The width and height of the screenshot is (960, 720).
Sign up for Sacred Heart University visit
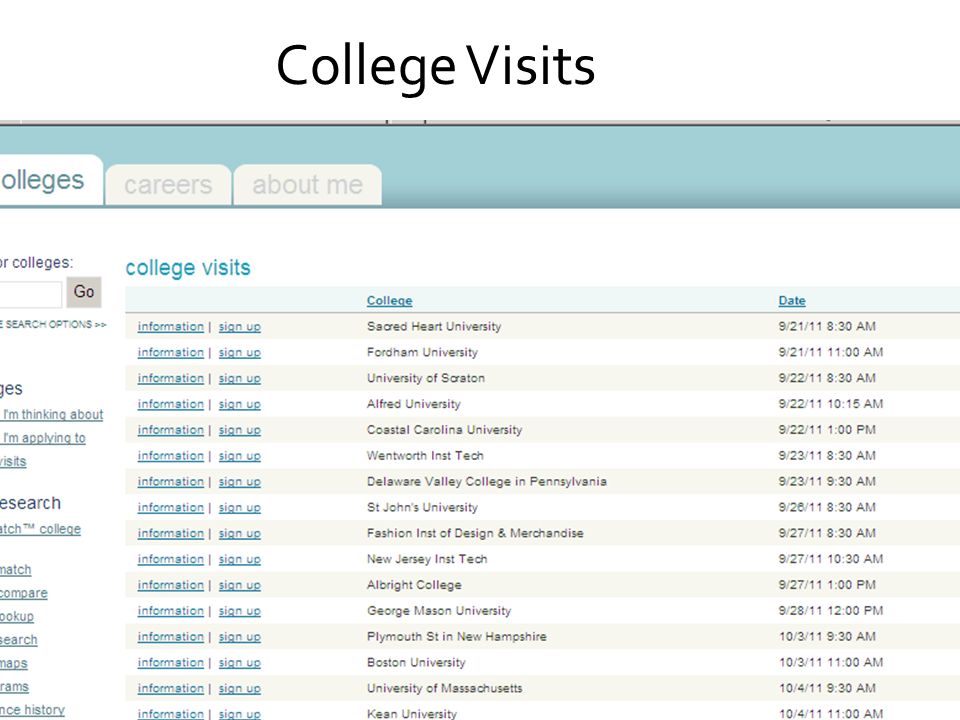pos(239,326)
